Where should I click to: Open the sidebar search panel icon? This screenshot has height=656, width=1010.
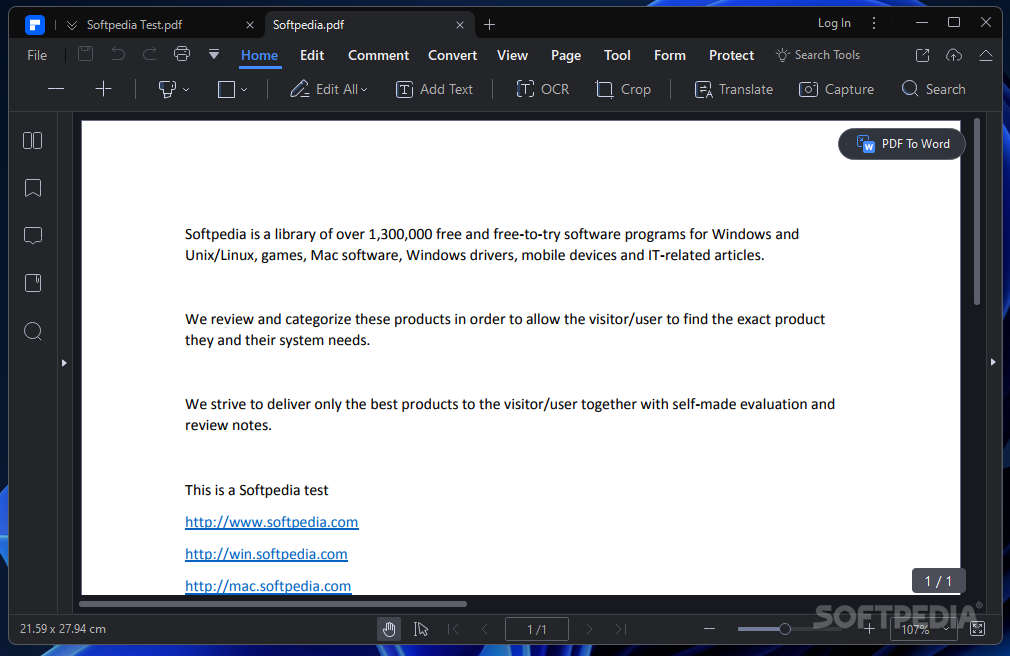pos(33,331)
